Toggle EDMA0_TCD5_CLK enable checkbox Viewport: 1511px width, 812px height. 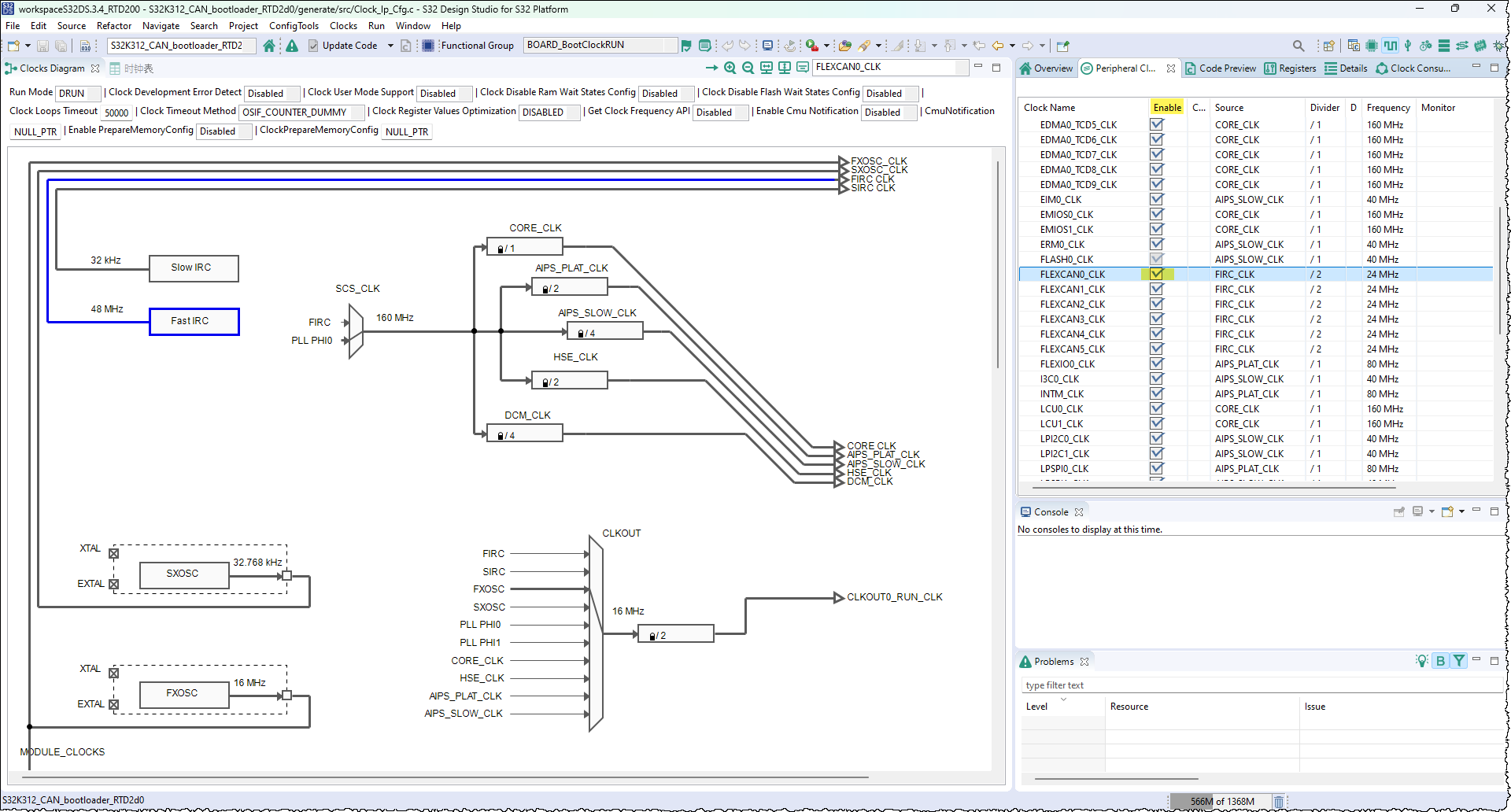click(1157, 124)
